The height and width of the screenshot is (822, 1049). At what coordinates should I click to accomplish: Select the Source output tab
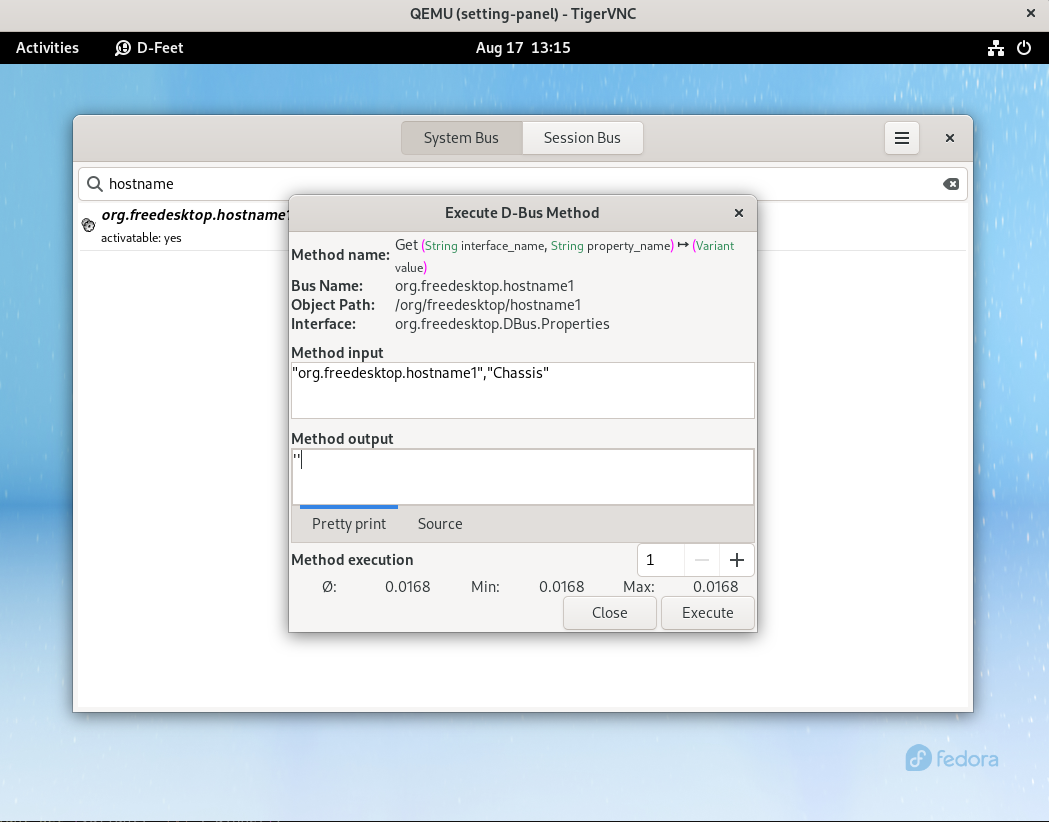[x=440, y=524]
